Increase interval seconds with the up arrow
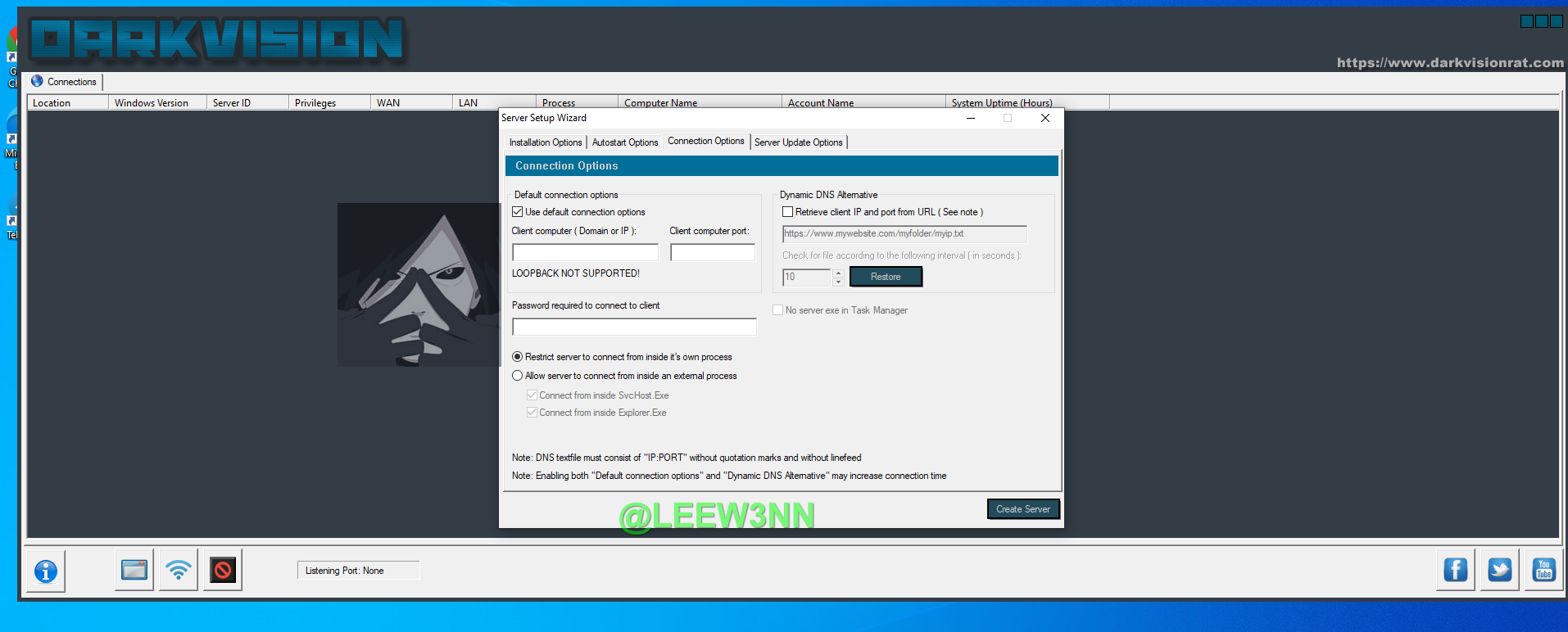Viewport: 1568px width, 632px height. (x=838, y=273)
